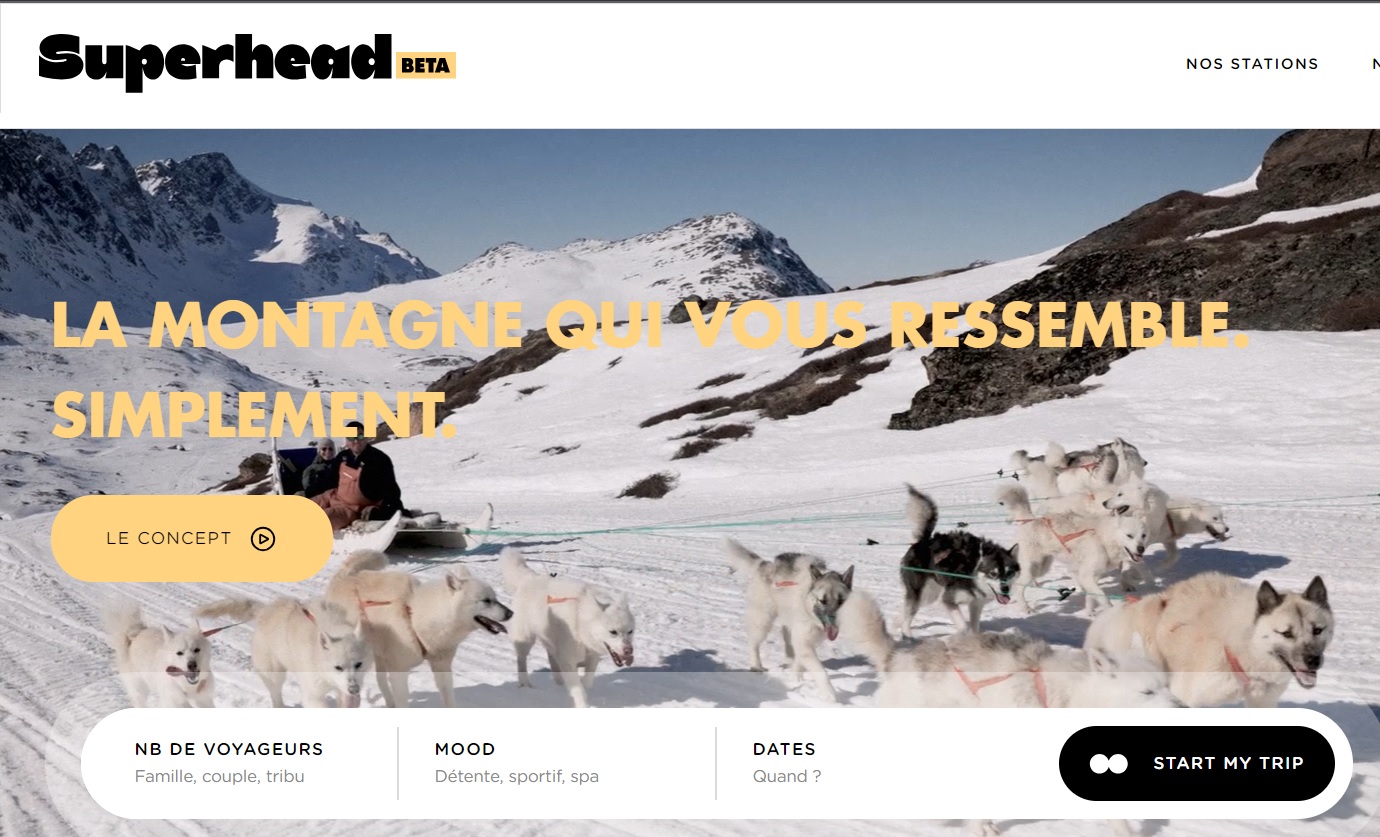Open the Le Concept video button
Screen dimensions: 1380x837
click(192, 539)
